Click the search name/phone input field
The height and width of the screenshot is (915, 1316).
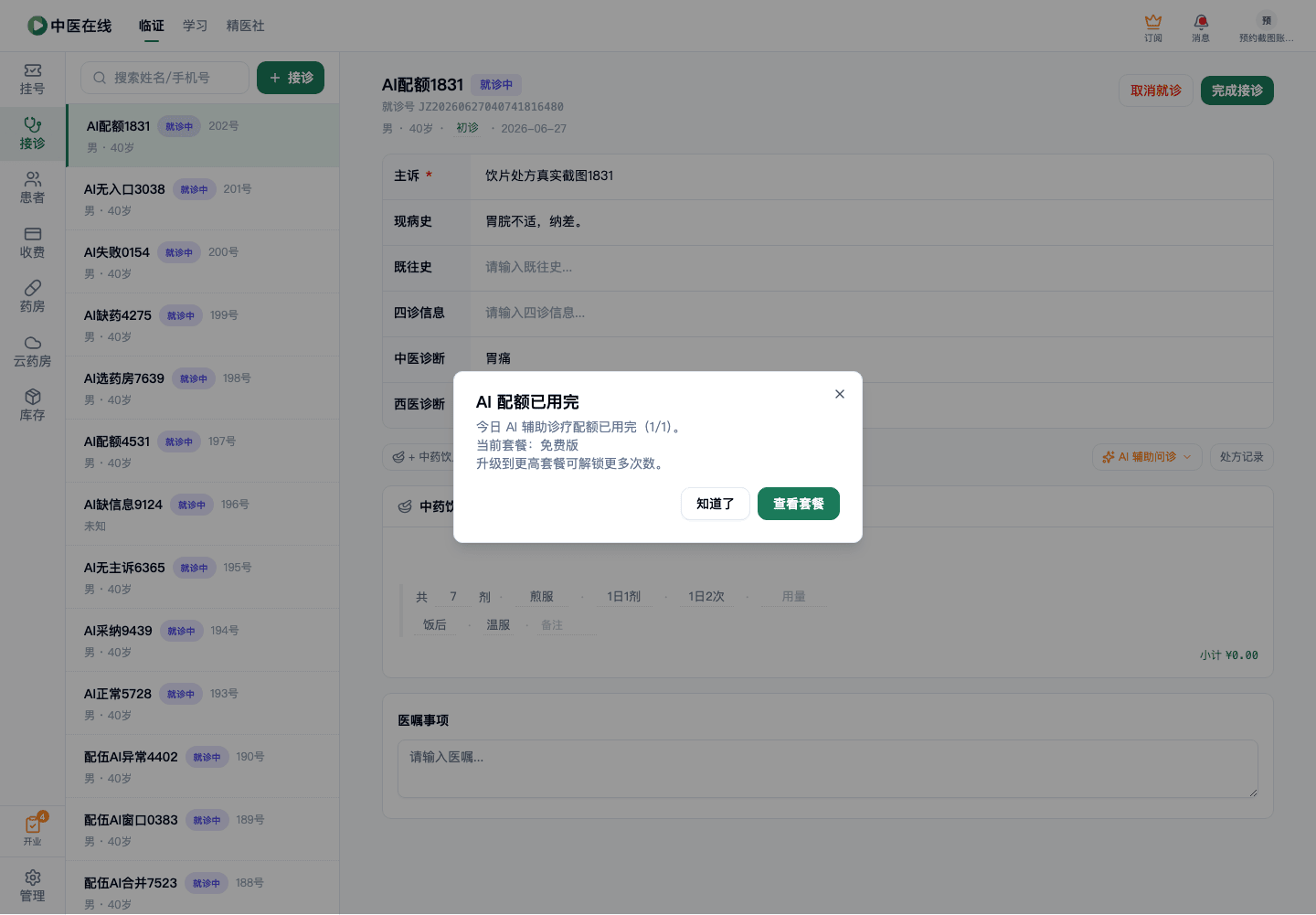pyautogui.click(x=164, y=78)
